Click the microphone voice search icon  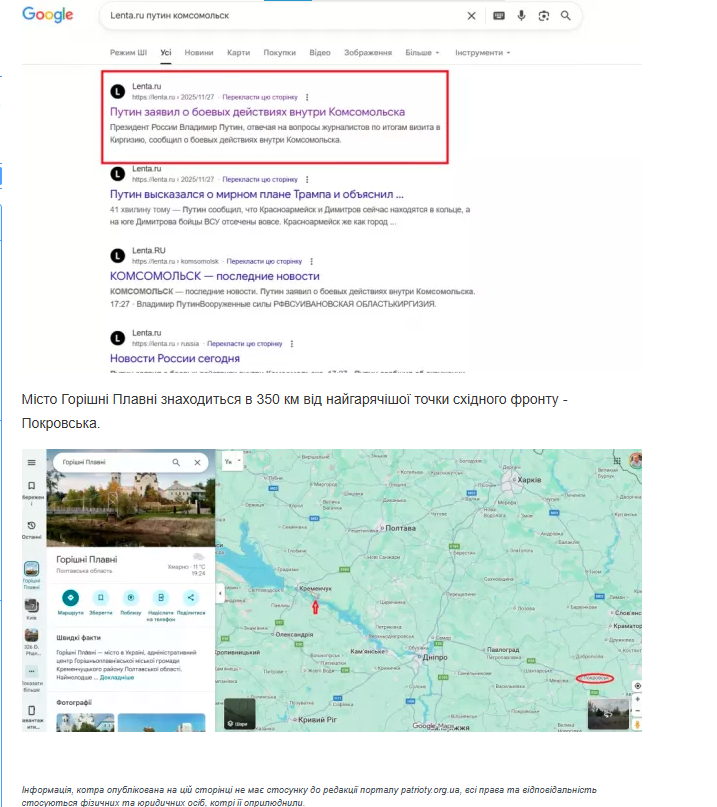coord(521,16)
